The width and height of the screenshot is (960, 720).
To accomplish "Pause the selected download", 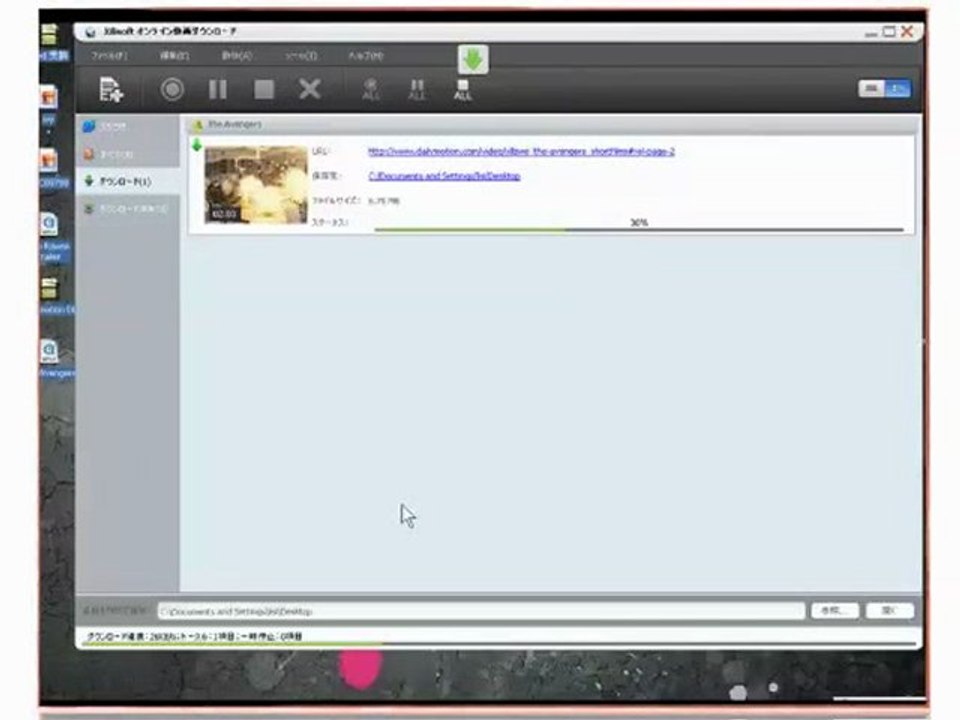I will point(218,89).
